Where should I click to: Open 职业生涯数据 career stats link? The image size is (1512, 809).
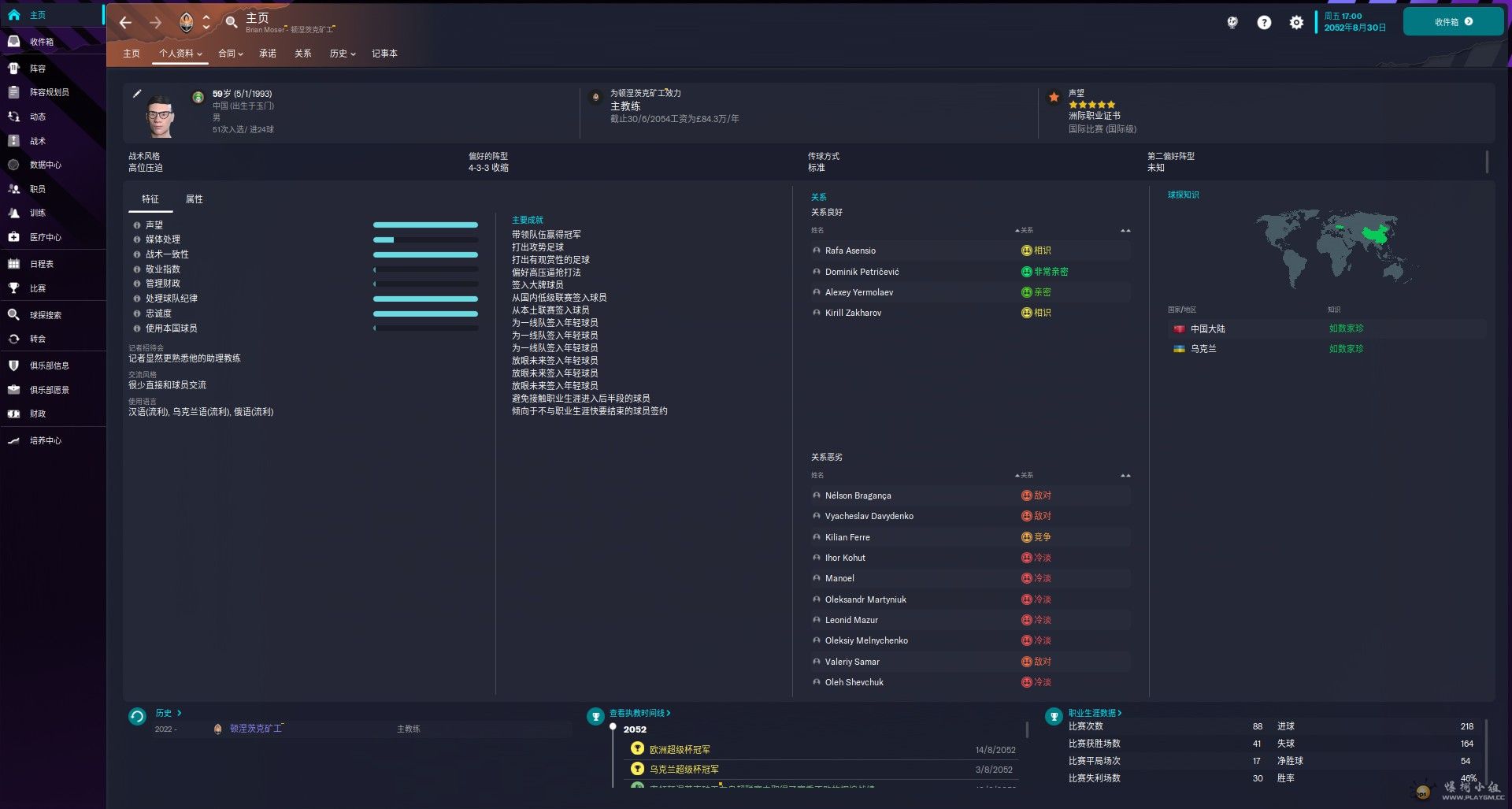tap(1095, 714)
